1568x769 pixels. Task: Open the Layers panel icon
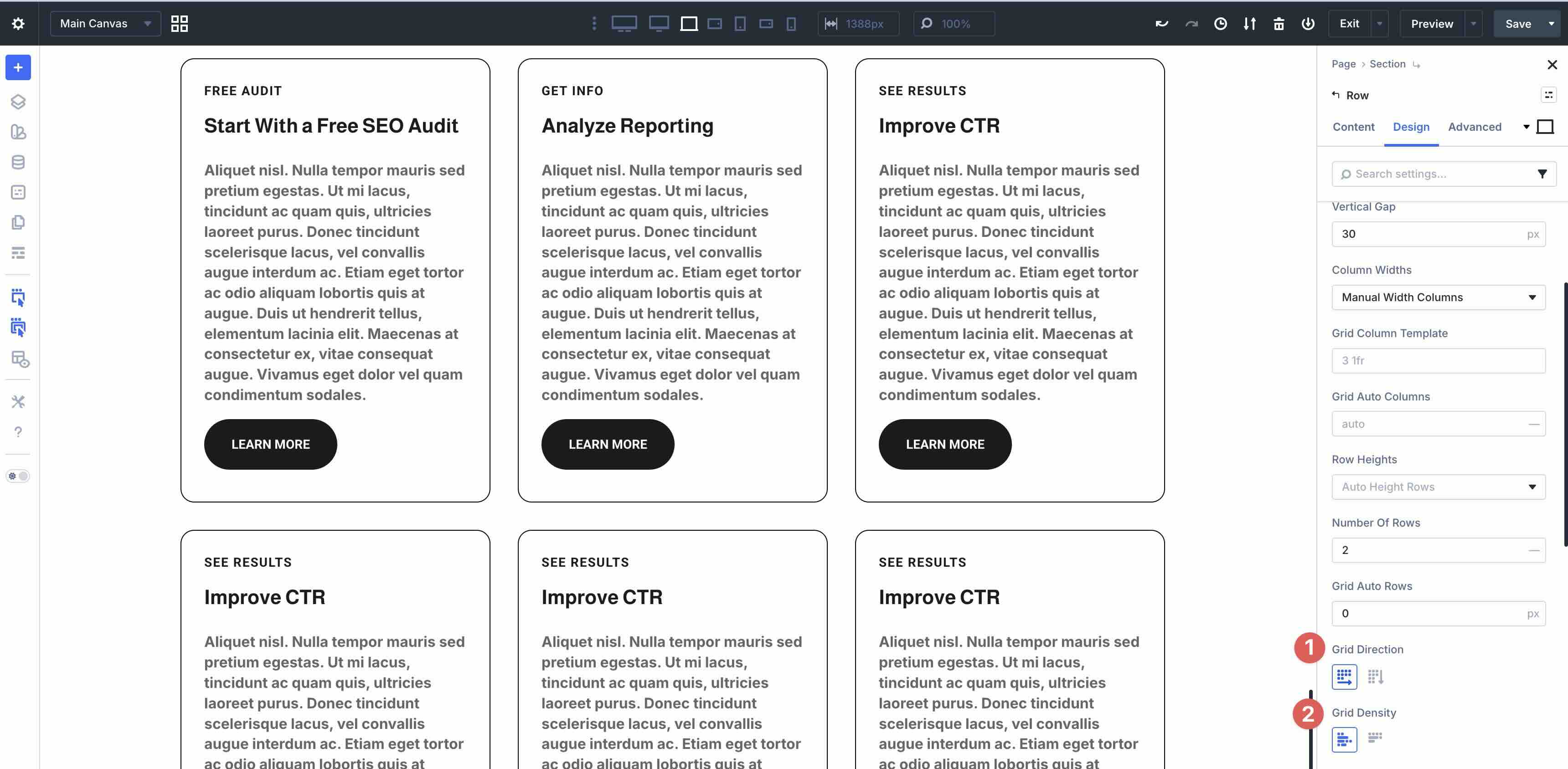point(18,102)
